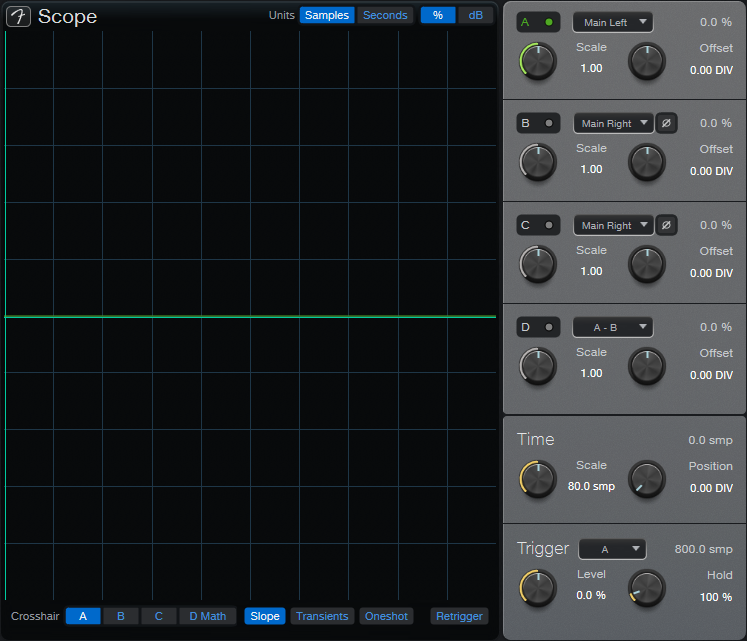
Task: Toggle phase invert on channel B
Action: click(666, 123)
